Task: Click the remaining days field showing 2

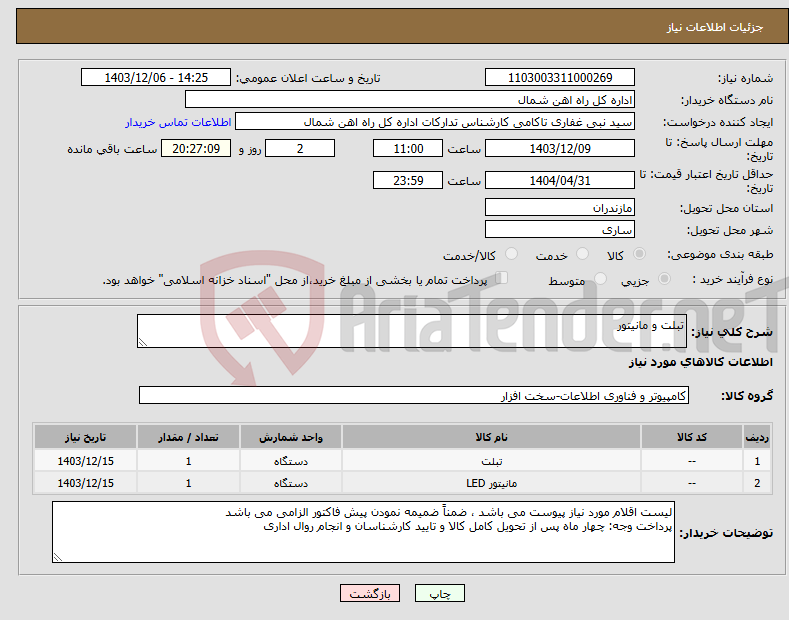Action: click(300, 148)
